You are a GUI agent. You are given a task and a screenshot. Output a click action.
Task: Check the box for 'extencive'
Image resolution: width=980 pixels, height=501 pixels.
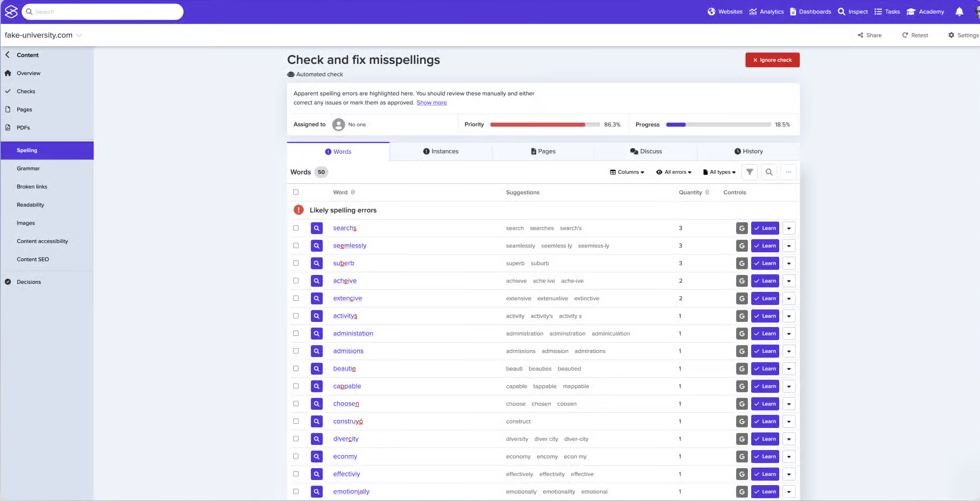[296, 298]
